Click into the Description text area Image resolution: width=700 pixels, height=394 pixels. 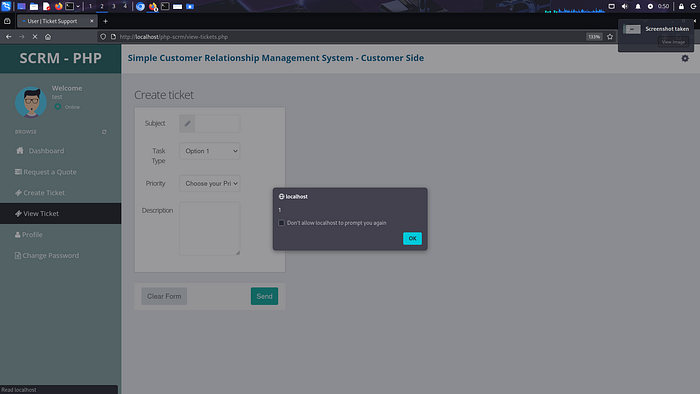[x=210, y=228]
